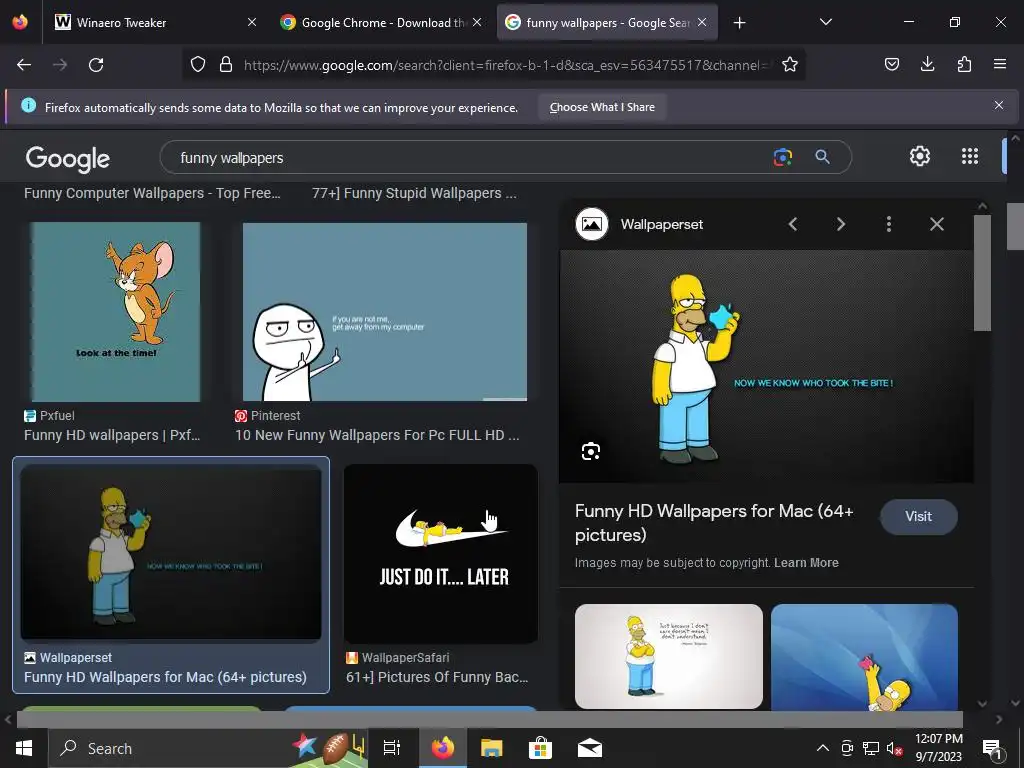Screen dimensions: 1024x768
Task: Launch Microsoft Store from taskbar
Action: 540,748
